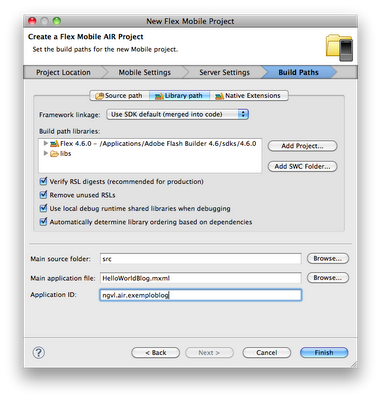Focus the Main application file field
The width and height of the screenshot is (381, 400).
[x=201, y=278]
